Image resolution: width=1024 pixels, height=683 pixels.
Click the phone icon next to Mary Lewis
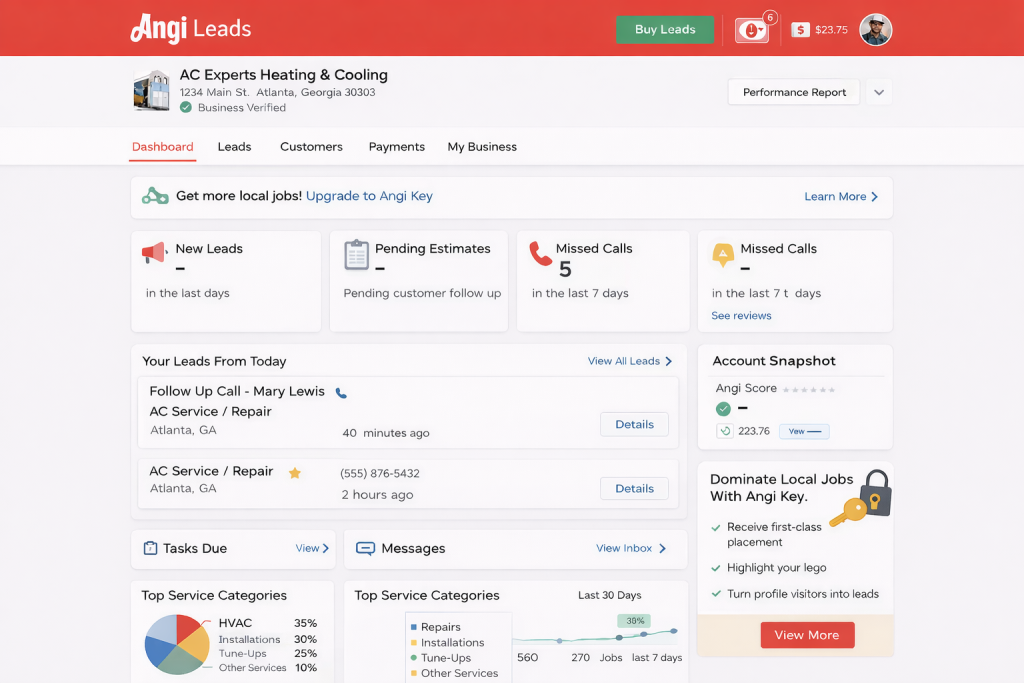point(341,393)
